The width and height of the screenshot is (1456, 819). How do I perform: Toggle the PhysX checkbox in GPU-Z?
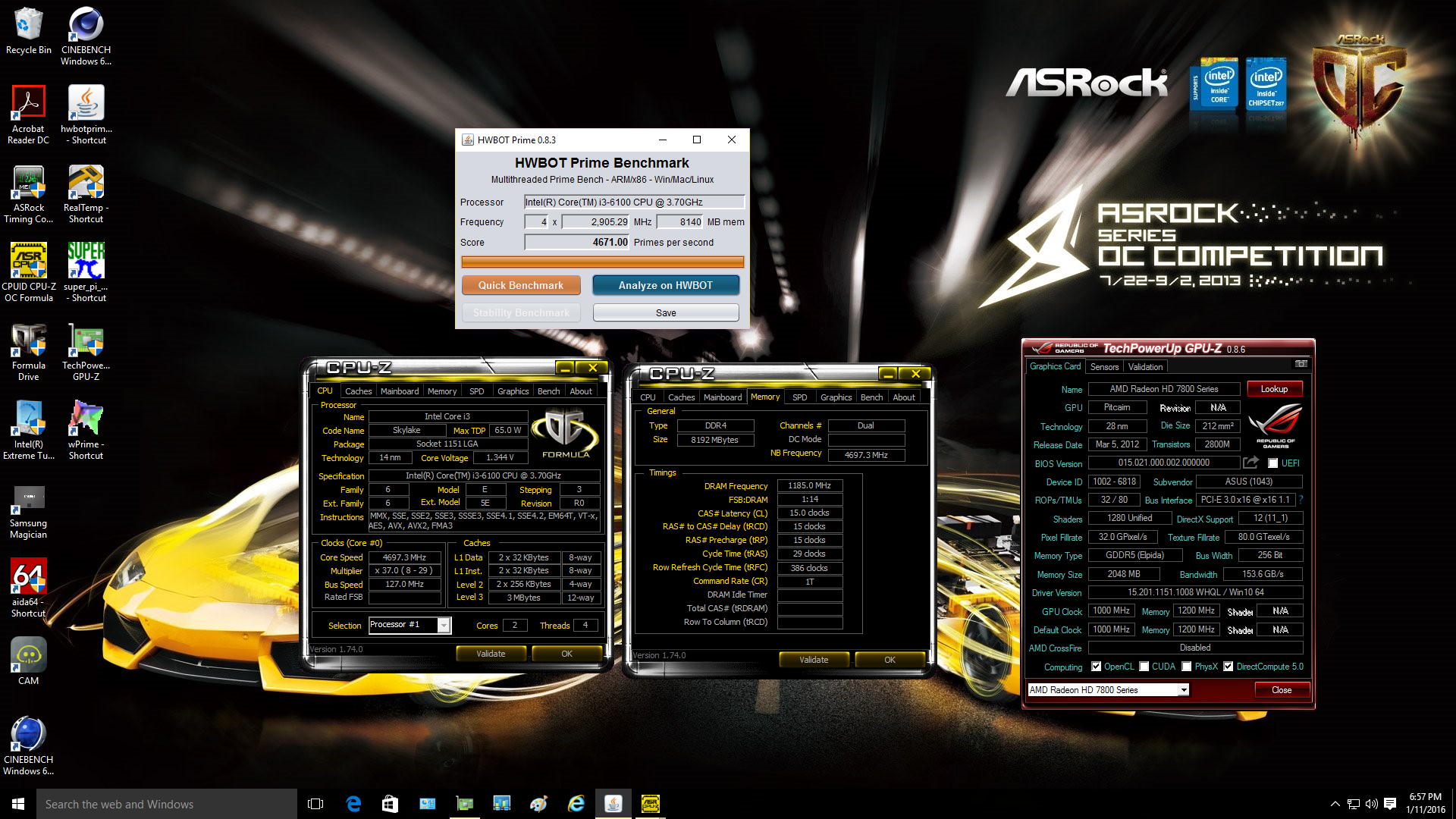[x=1186, y=667]
